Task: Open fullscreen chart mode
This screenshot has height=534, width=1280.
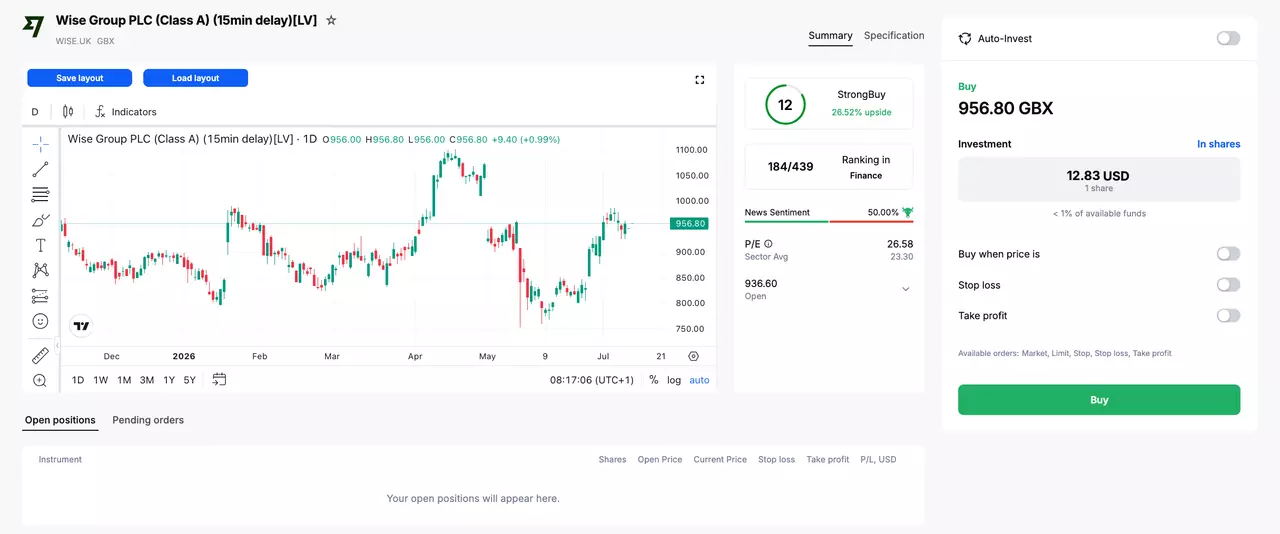Action: point(700,80)
